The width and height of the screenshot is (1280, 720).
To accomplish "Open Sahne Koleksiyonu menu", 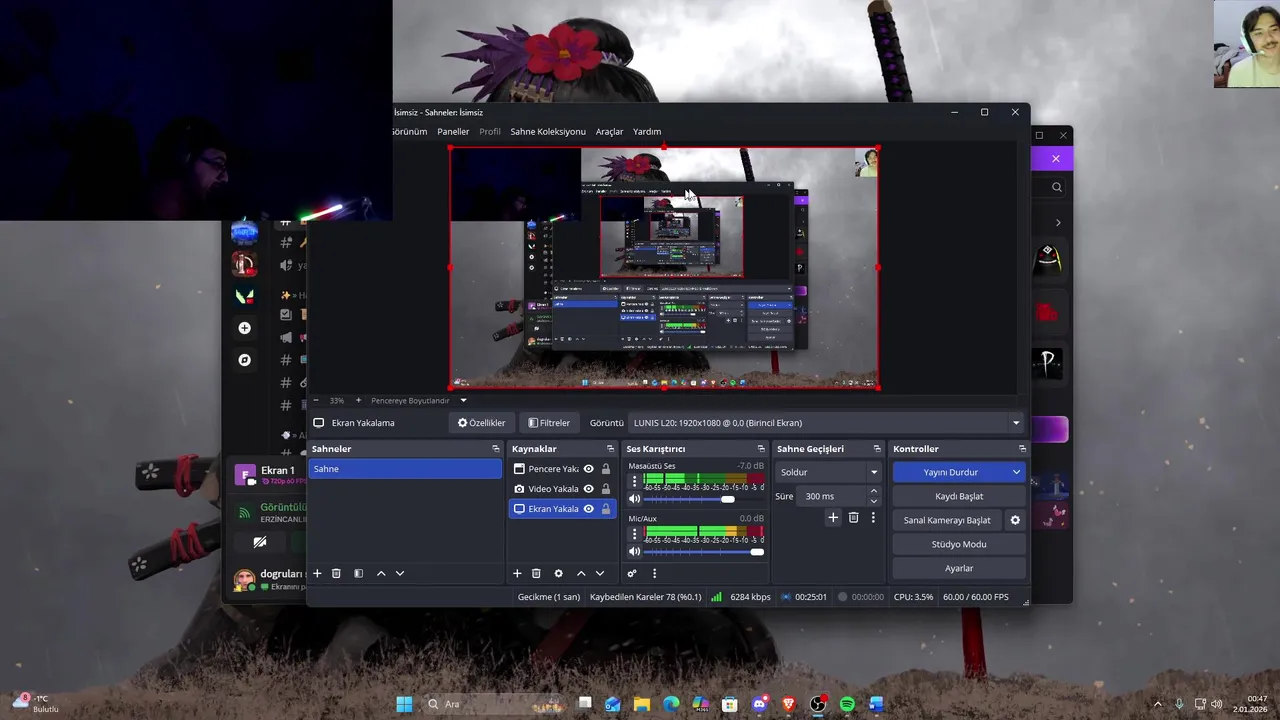I will [x=548, y=131].
